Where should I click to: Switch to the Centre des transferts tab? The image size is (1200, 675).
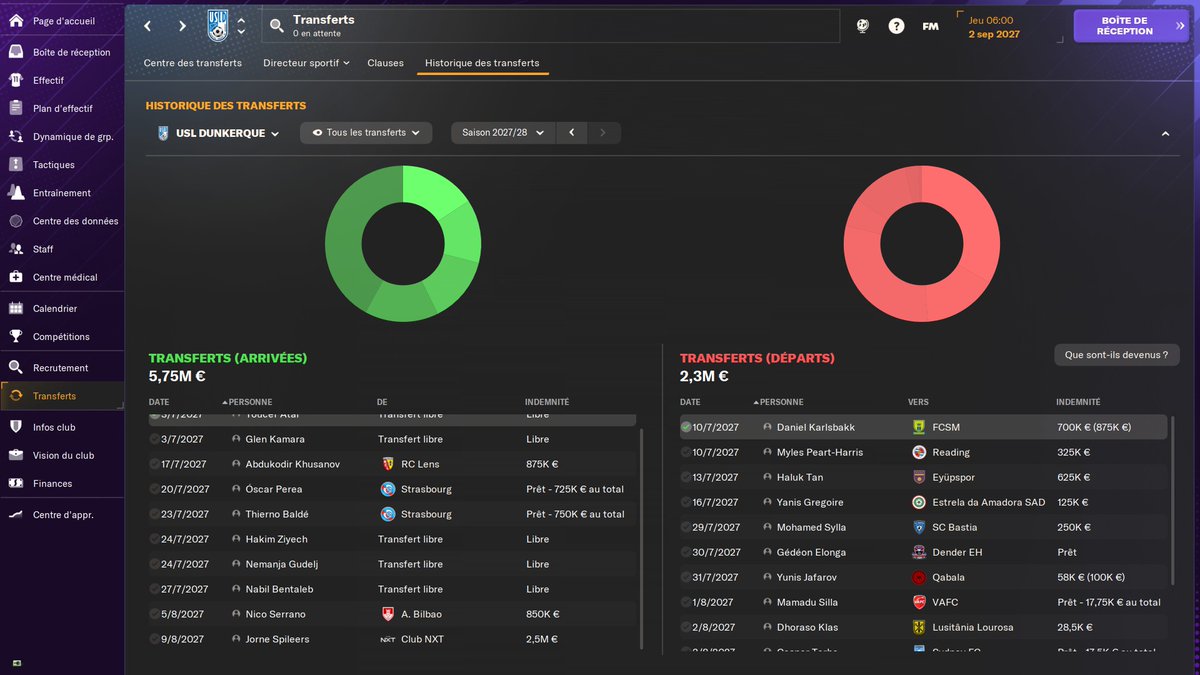tap(193, 63)
